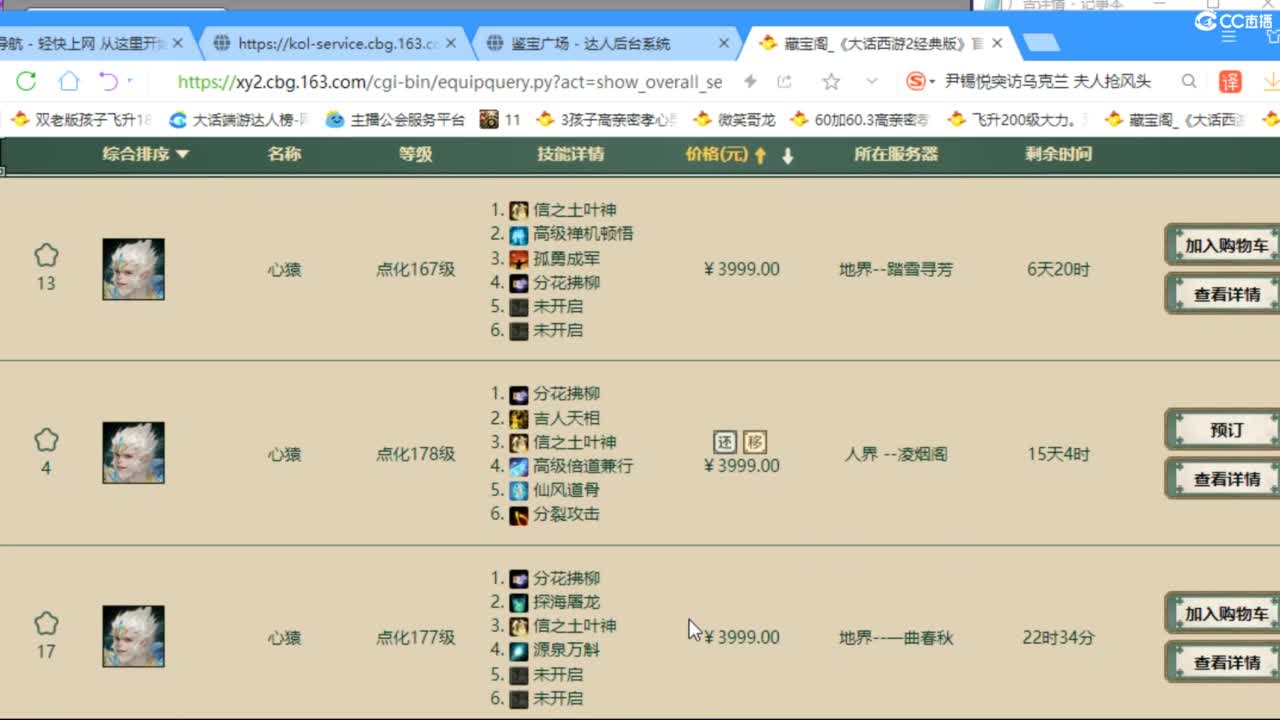Open a new tab with the new-tab button
The height and width of the screenshot is (720, 1280).
(x=1041, y=43)
